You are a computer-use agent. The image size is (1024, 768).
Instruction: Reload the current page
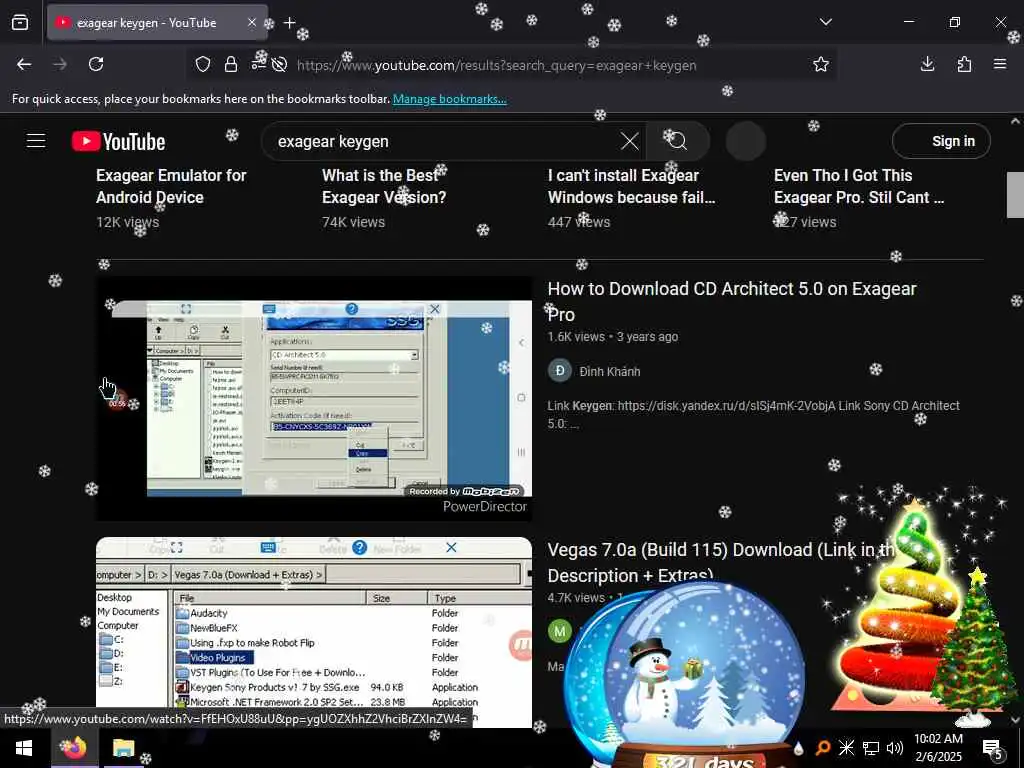(x=96, y=64)
